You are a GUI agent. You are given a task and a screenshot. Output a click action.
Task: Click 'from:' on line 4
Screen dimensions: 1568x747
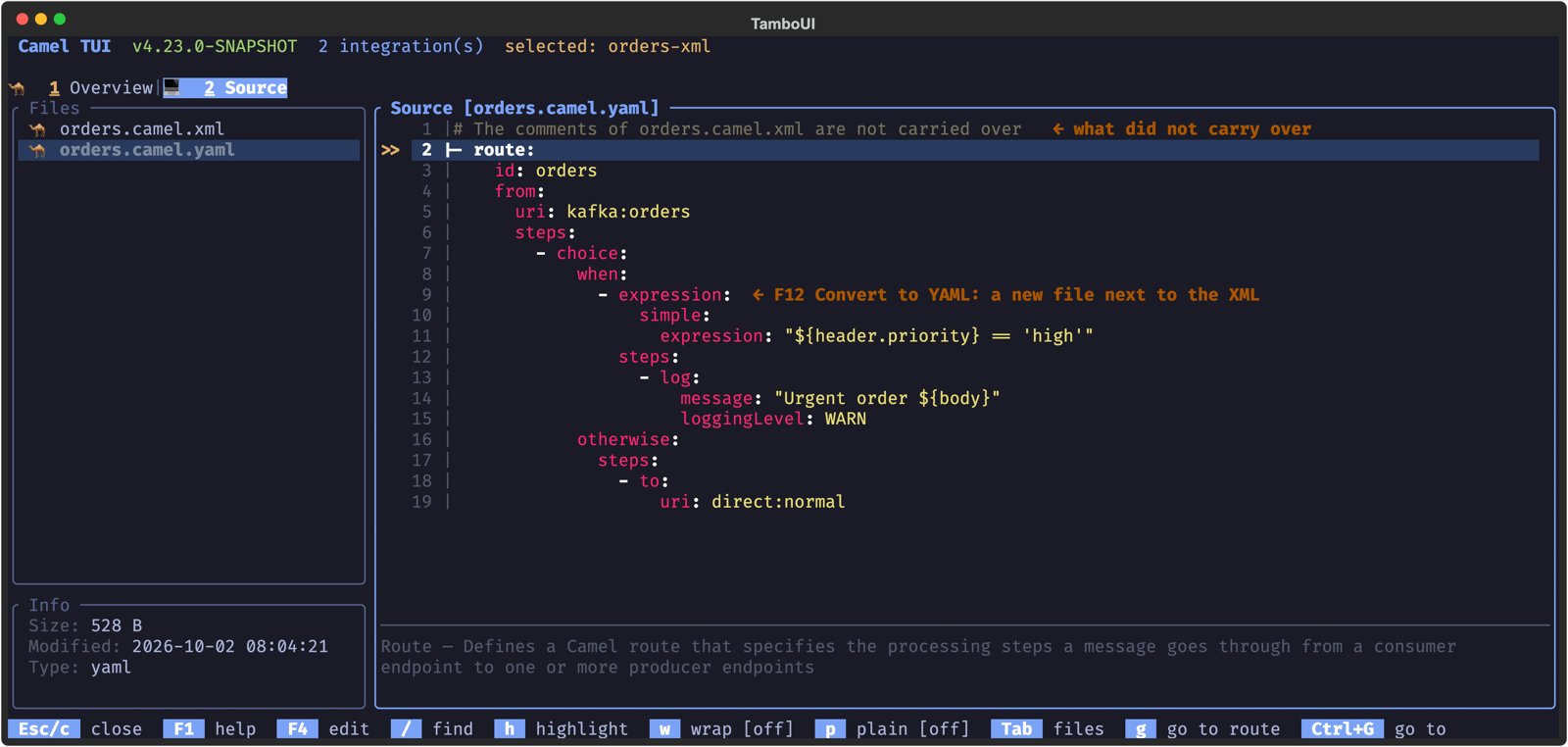(x=519, y=191)
